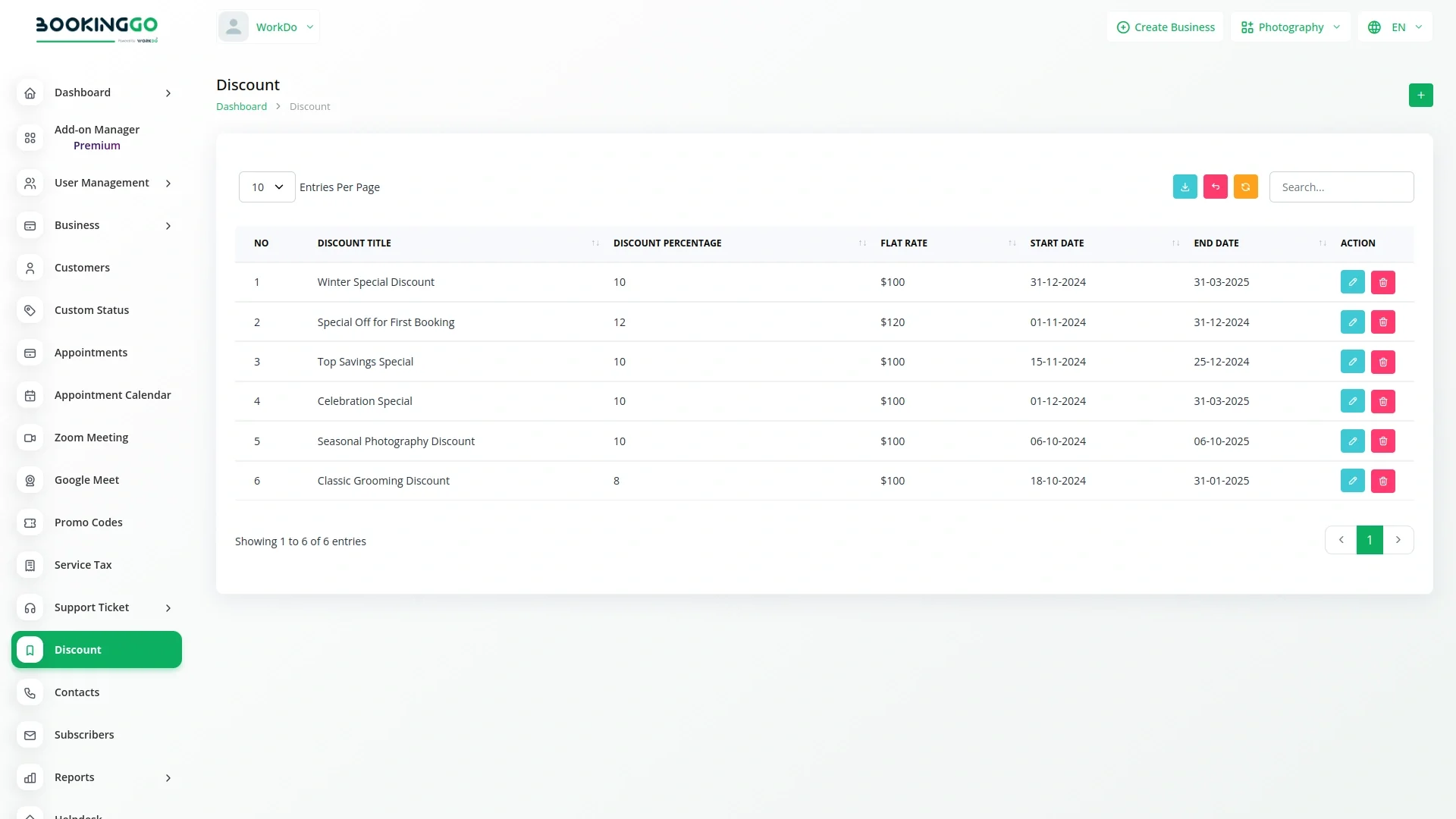The image size is (1456, 819).
Task: Edit the Winter Special Discount row
Action: [x=1352, y=282]
